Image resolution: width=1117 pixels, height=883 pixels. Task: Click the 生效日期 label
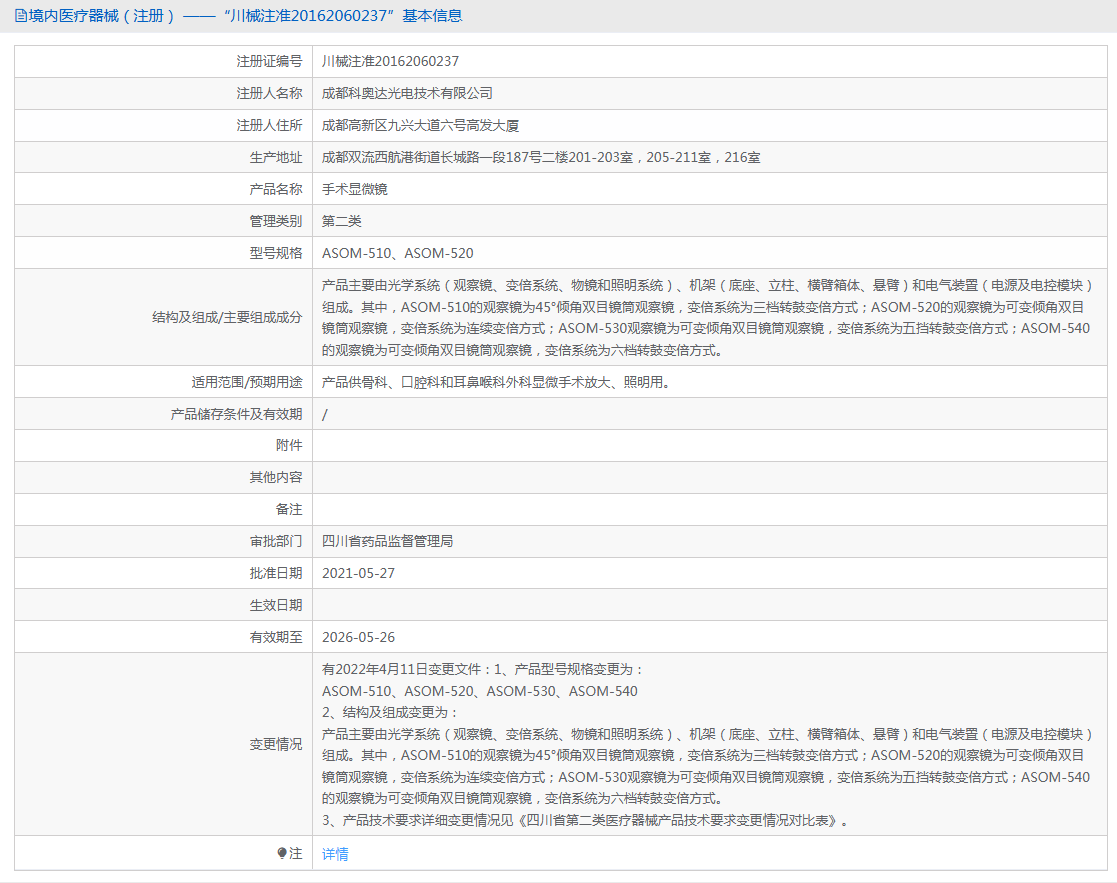pos(276,605)
